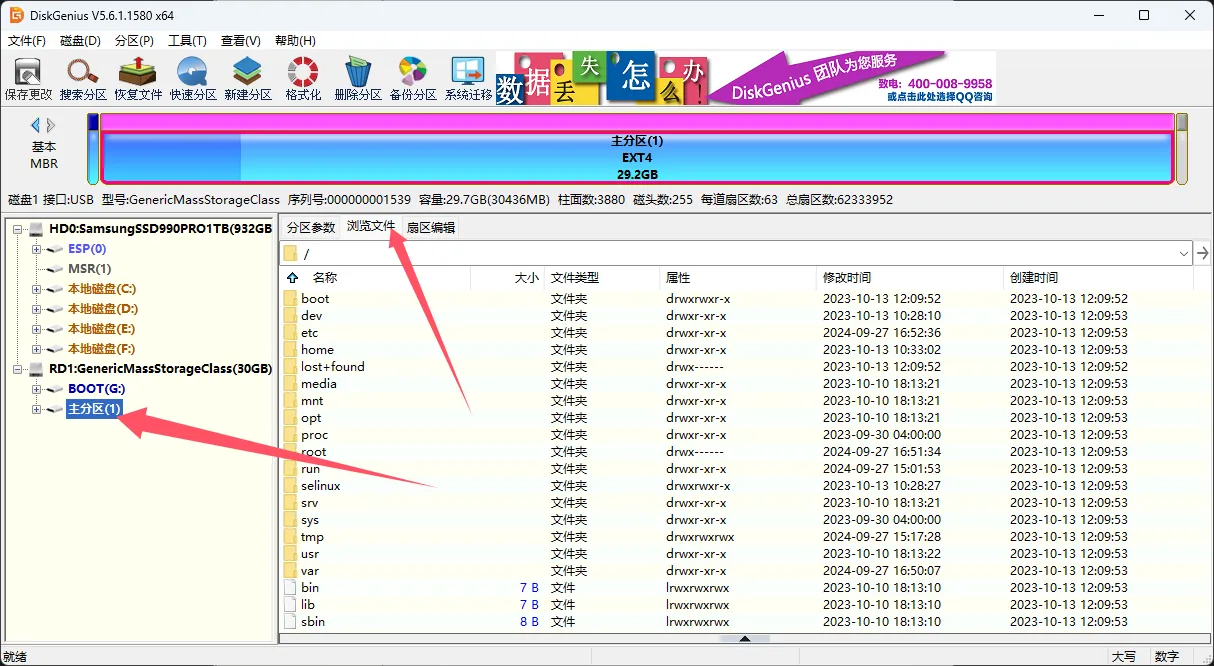Screen dimensions: 1214x666
Task: Switch to the 分区参数 tab
Action: [x=311, y=227]
